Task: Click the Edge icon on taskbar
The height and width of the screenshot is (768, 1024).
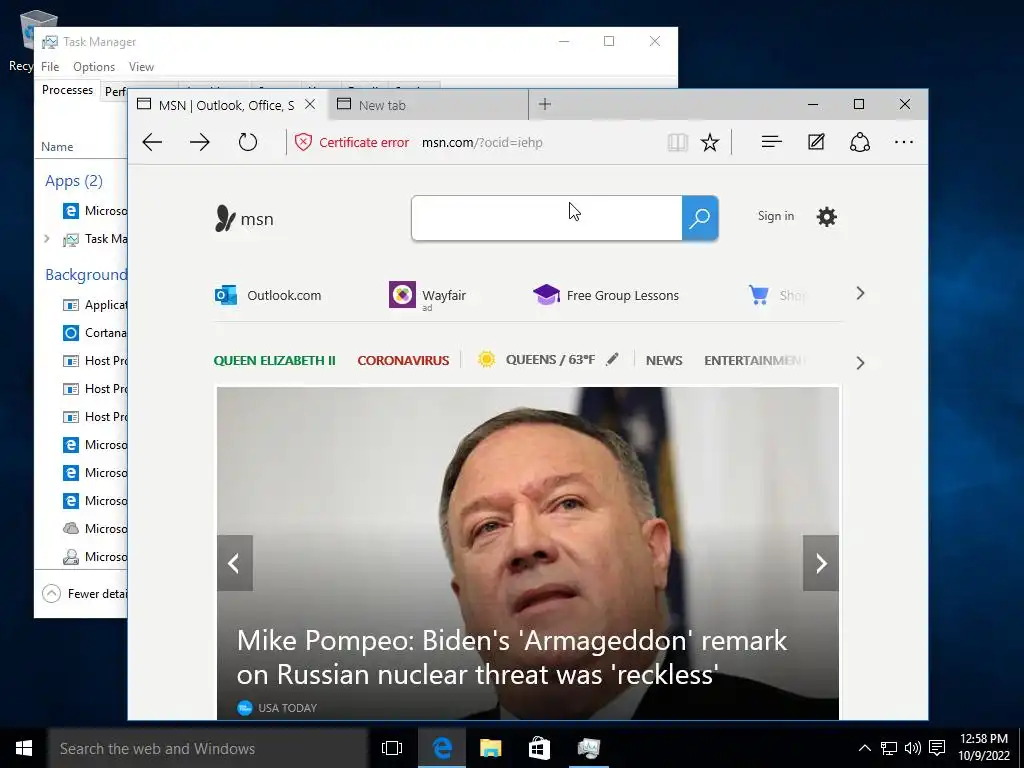Action: click(442, 748)
